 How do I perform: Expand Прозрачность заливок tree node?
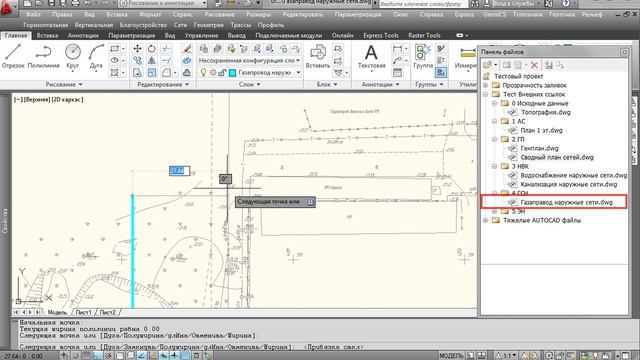pyautogui.click(x=486, y=85)
